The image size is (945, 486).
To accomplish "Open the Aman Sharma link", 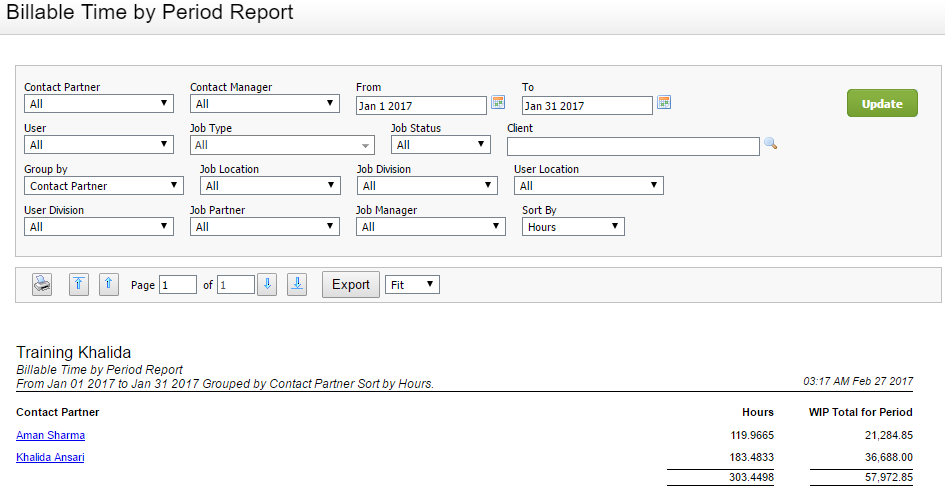I will (51, 435).
